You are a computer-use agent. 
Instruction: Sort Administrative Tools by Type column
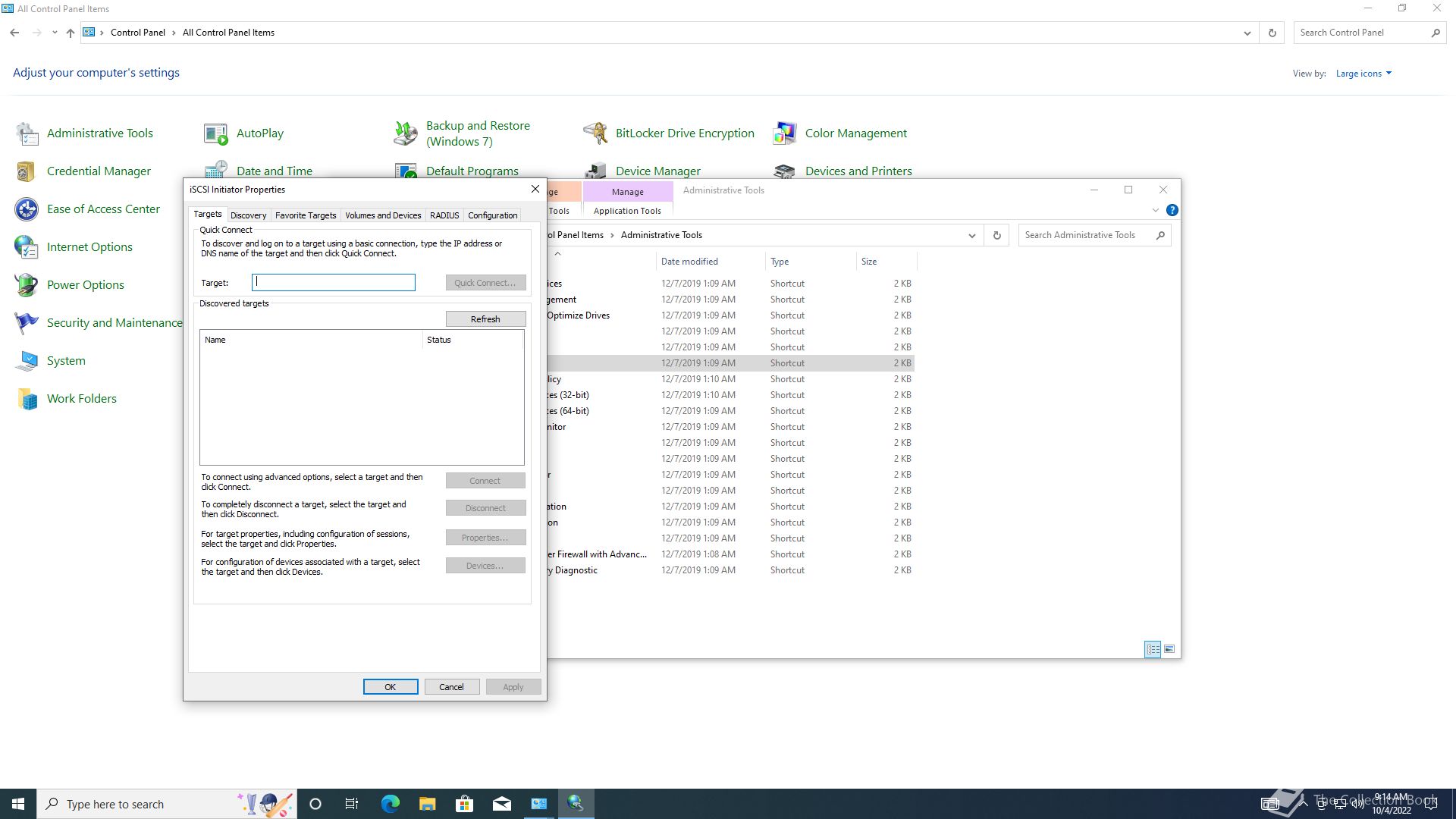click(811, 262)
